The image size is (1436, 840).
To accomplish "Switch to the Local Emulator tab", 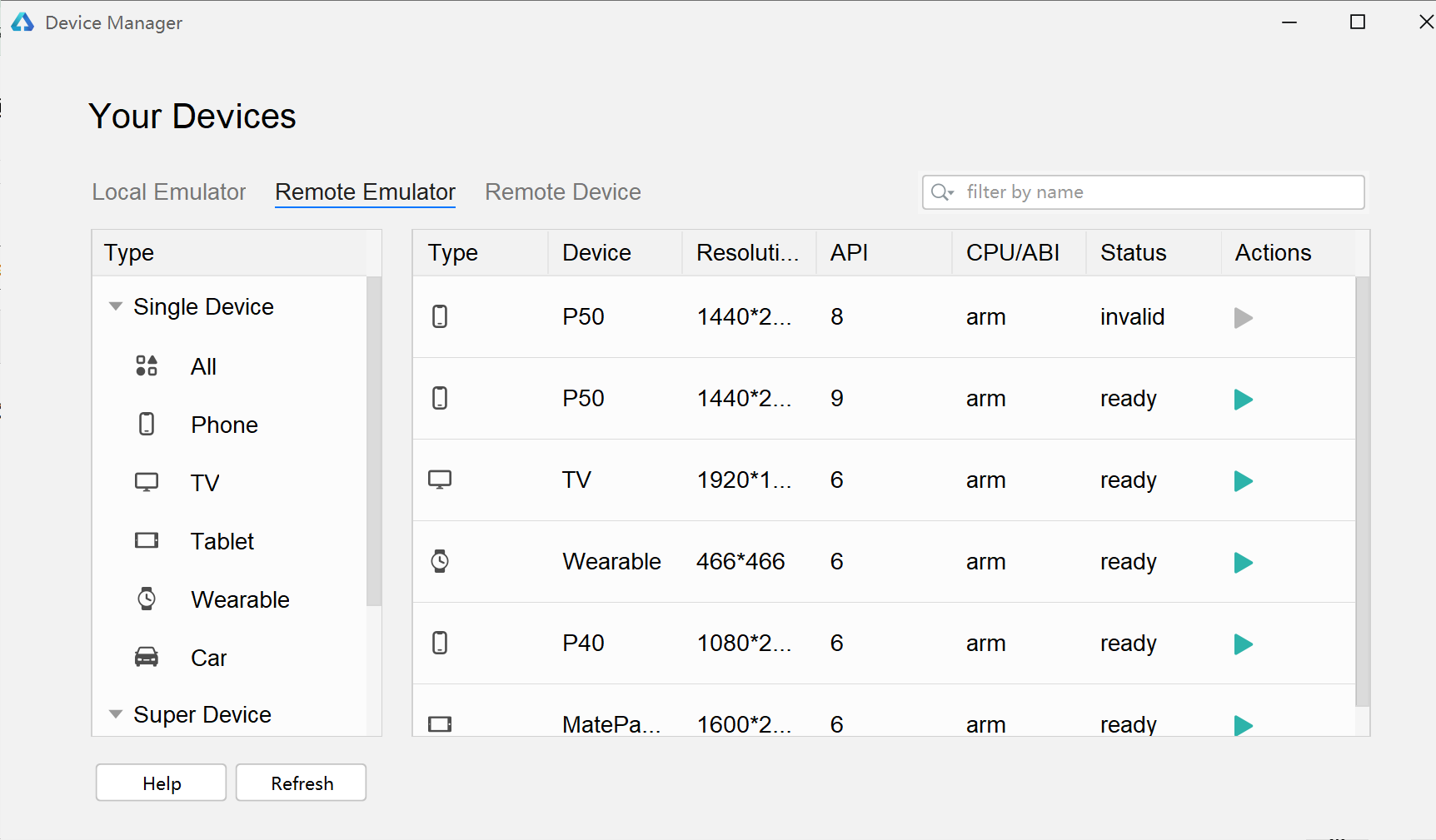I will [169, 192].
